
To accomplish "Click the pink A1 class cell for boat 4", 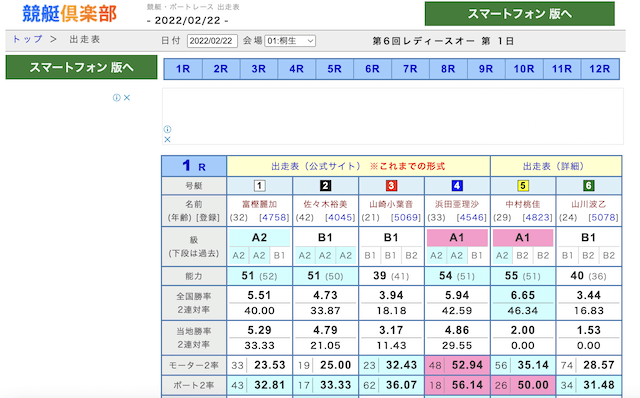I will pyautogui.click(x=457, y=238).
